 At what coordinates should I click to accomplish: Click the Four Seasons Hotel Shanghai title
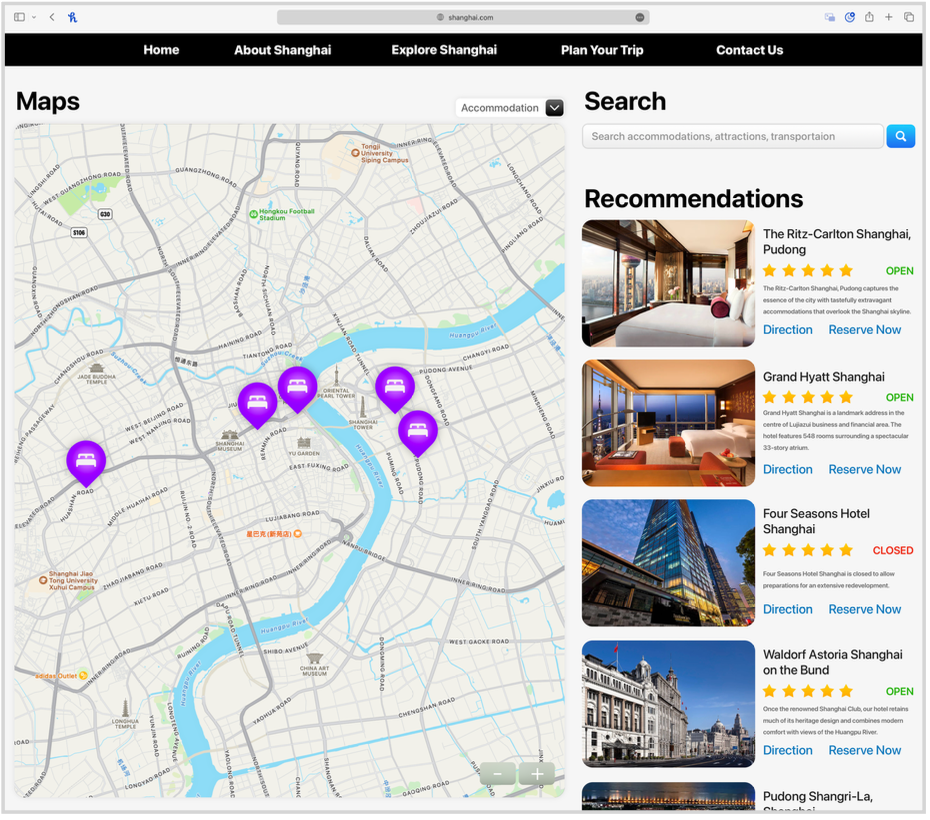click(818, 523)
